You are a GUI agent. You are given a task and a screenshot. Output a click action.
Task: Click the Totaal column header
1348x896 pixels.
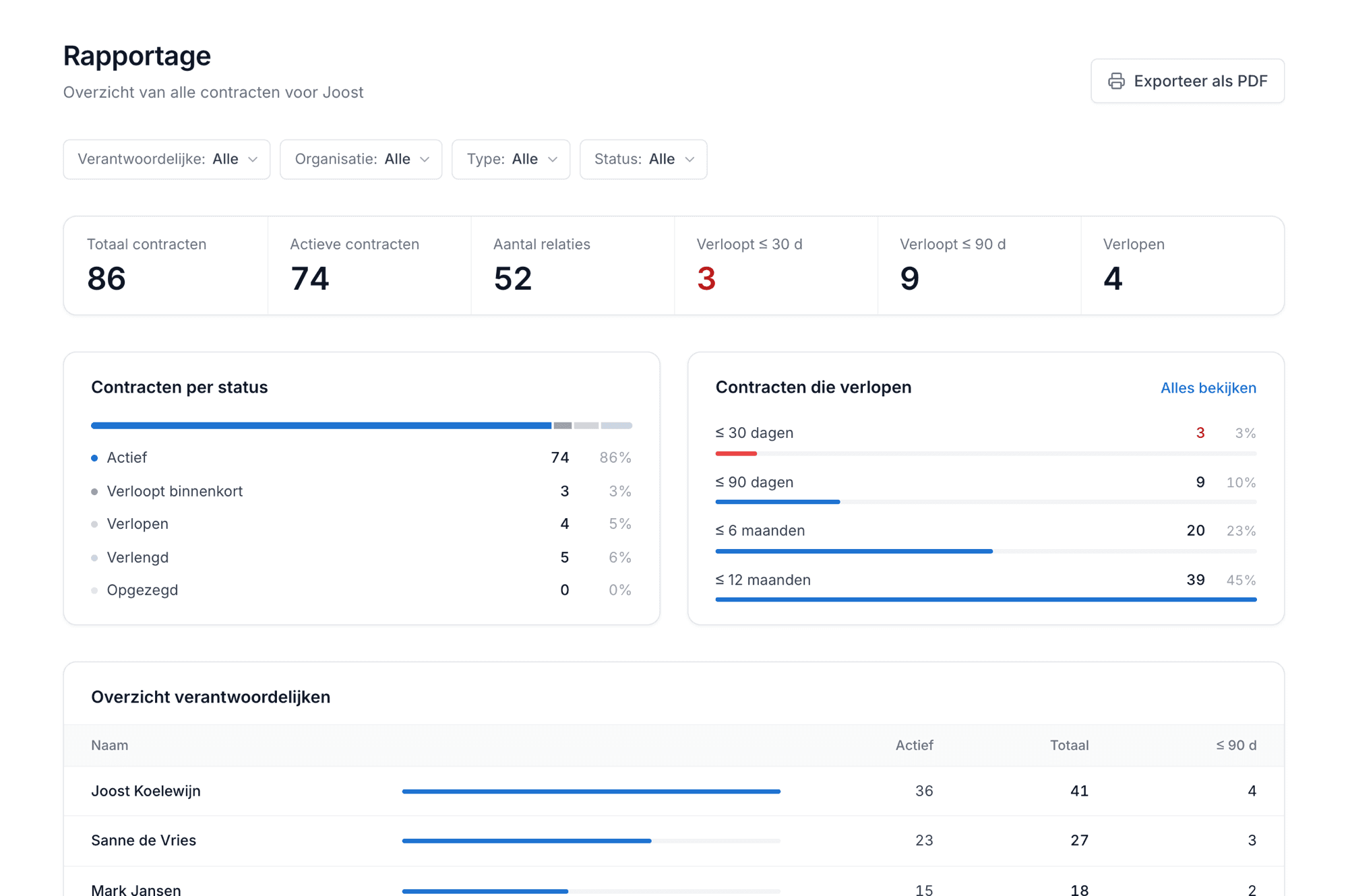1069,745
